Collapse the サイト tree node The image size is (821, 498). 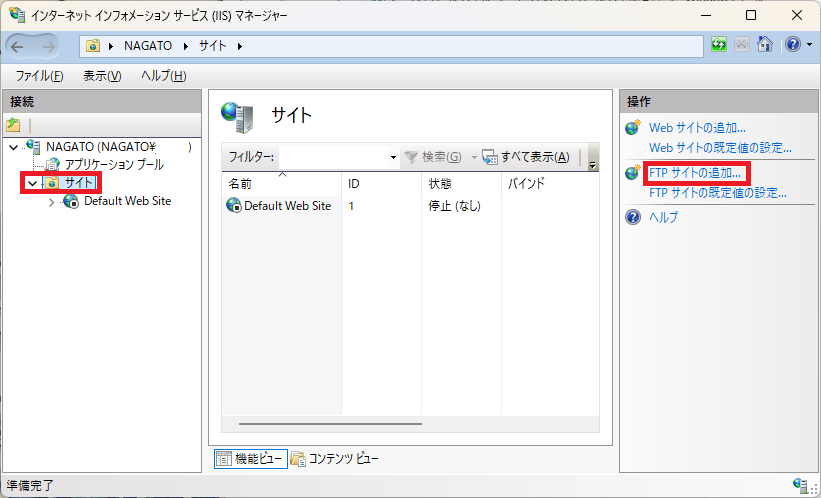coord(32,183)
